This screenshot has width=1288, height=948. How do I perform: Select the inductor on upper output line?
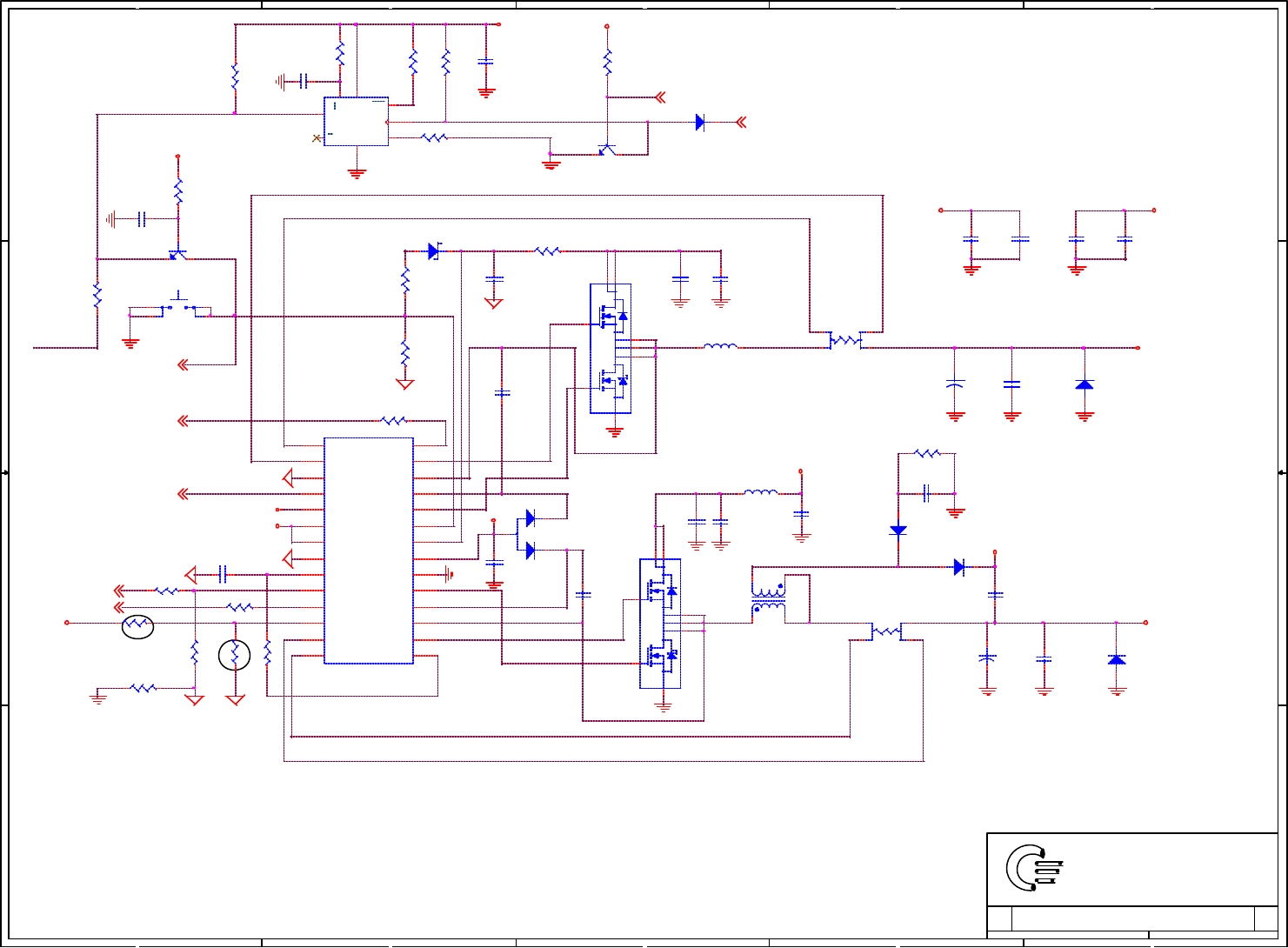click(x=721, y=346)
